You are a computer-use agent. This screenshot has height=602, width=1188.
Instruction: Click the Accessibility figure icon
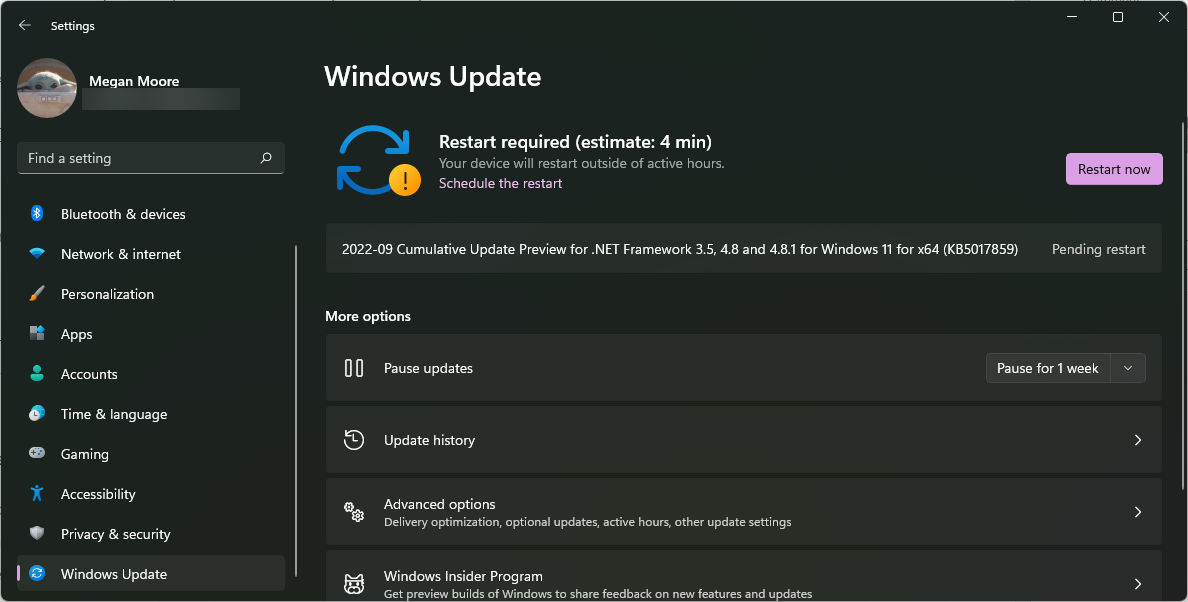(36, 493)
